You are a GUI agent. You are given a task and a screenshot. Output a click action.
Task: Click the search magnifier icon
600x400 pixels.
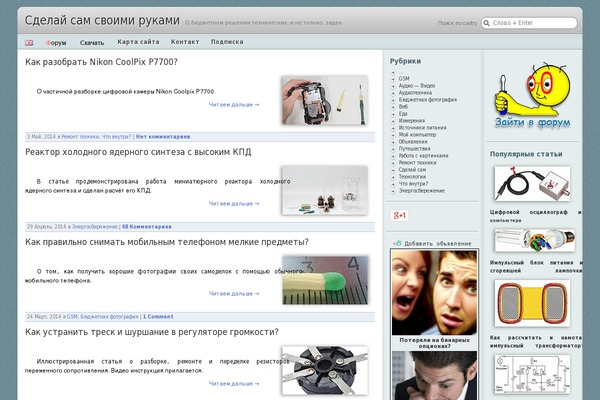486,23
